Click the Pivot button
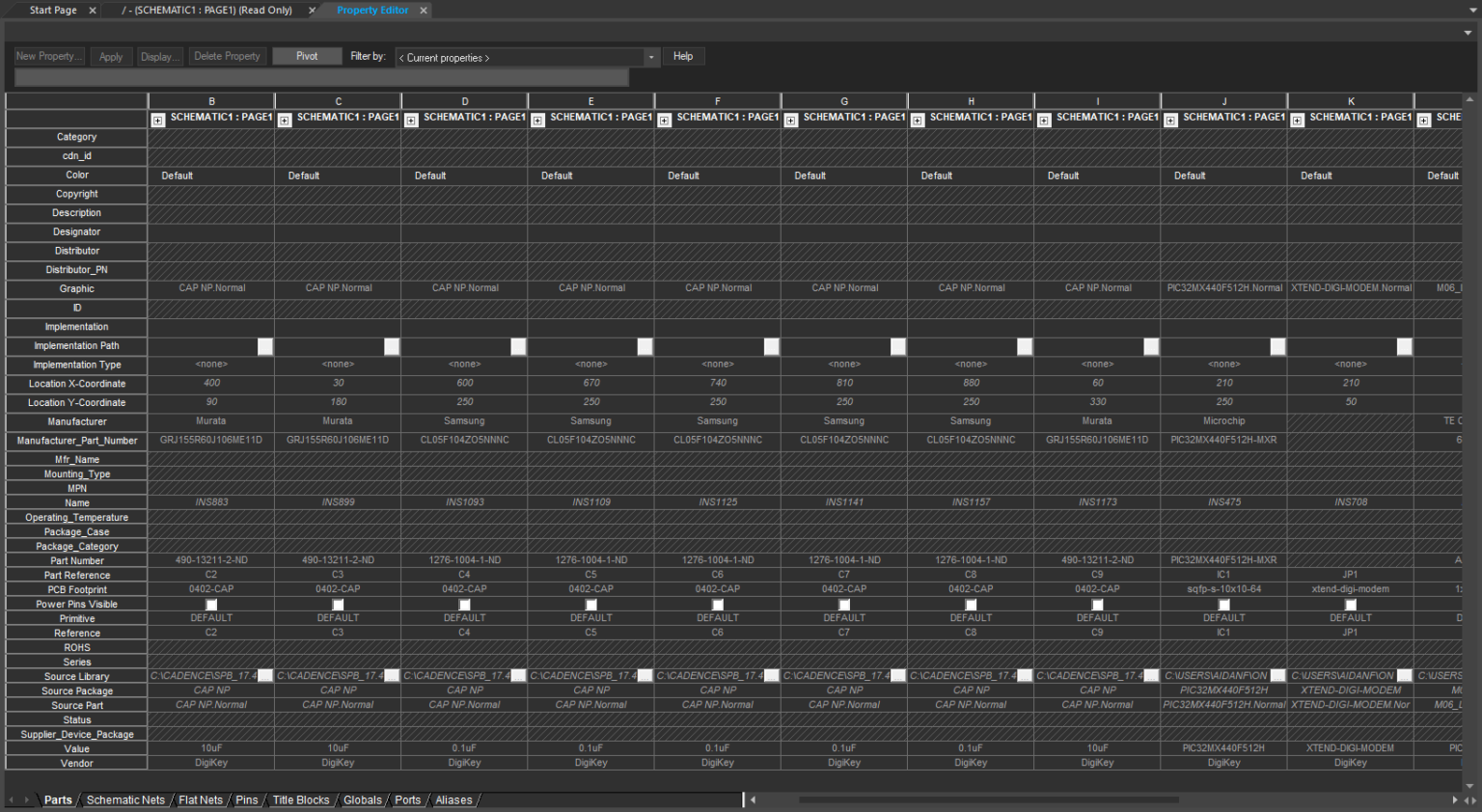Screen dimensions: 1482x812 pyautogui.click(x=307, y=56)
